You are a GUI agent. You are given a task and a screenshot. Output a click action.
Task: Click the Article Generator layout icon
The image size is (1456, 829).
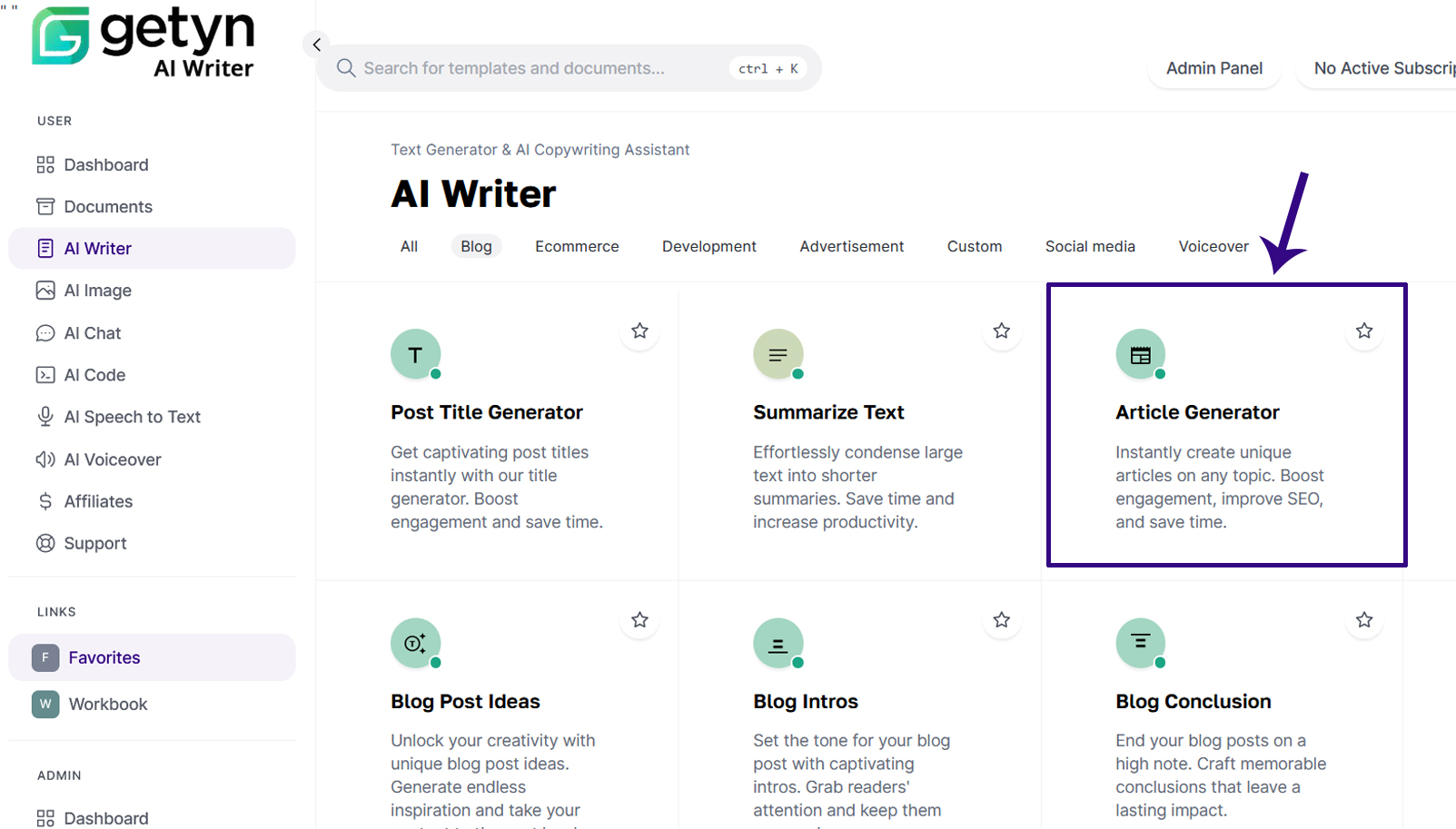(x=1141, y=354)
